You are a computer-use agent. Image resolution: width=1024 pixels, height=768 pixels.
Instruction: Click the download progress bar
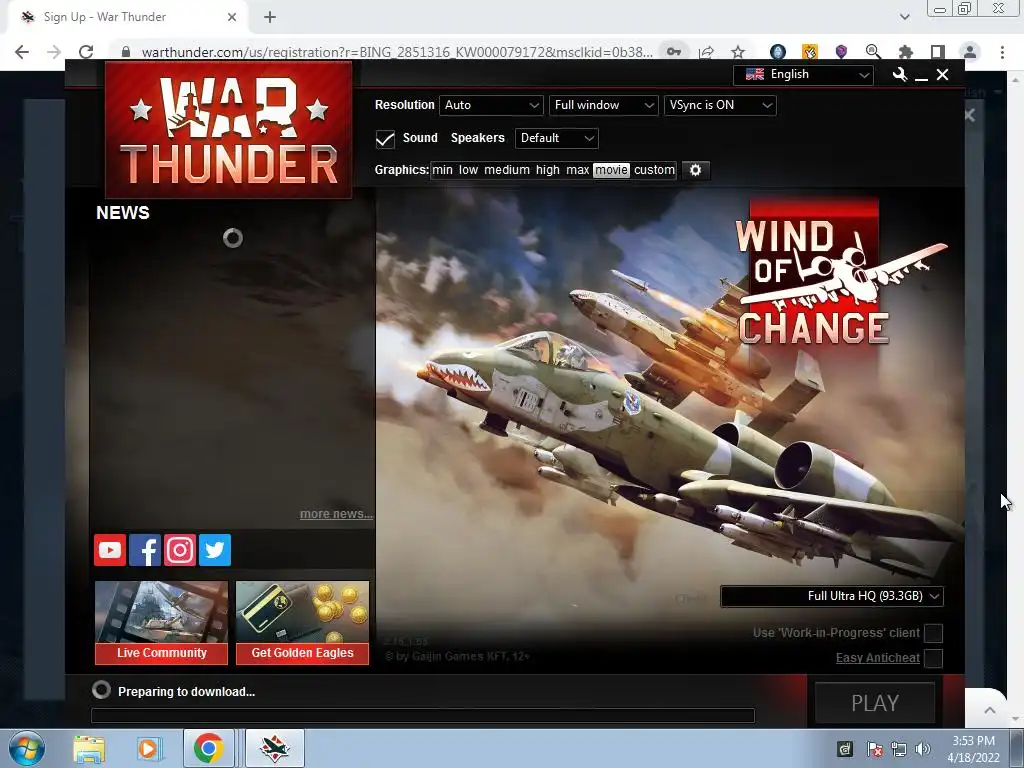(423, 715)
